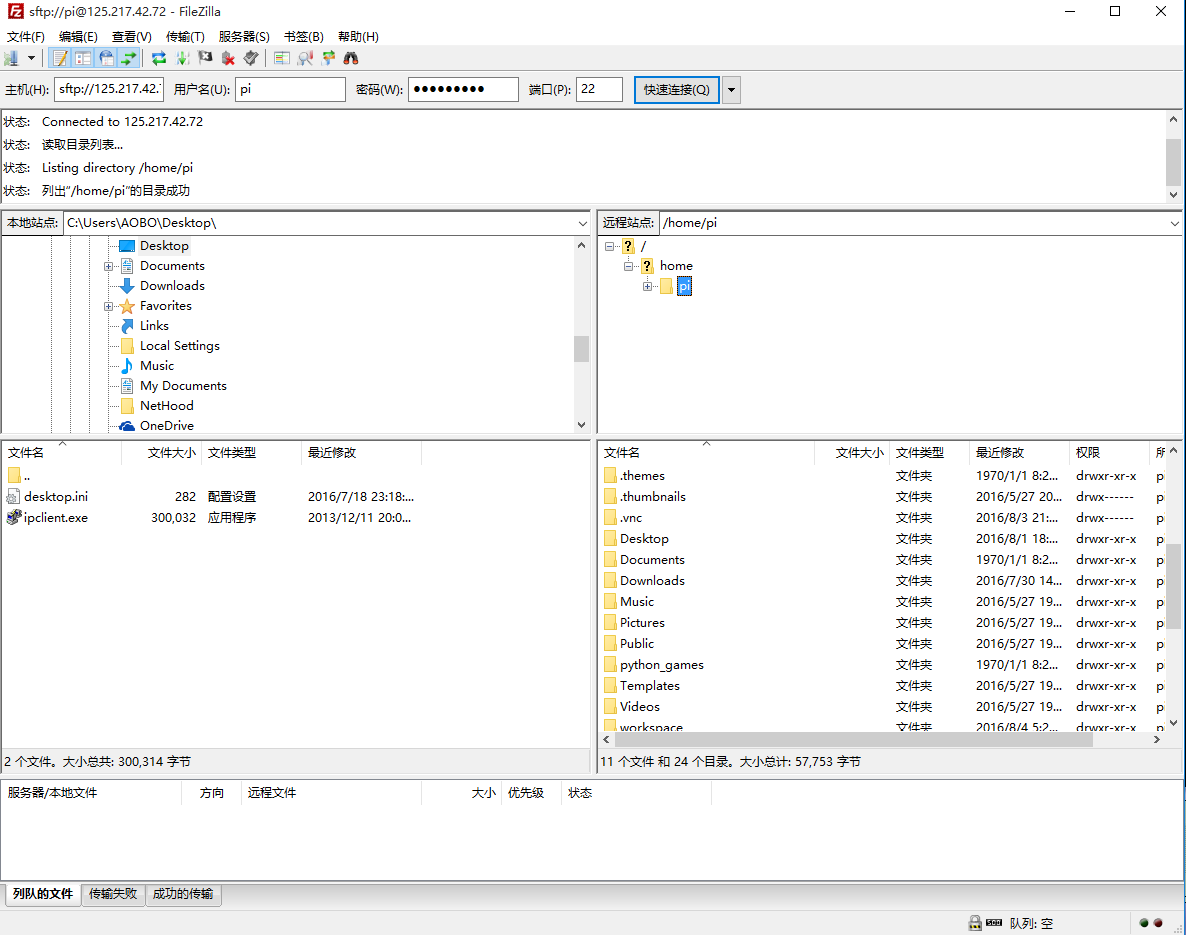Image resolution: width=1186 pixels, height=935 pixels.
Task: Click the horizontal scrollbar of remote file list
Action: tap(852, 740)
